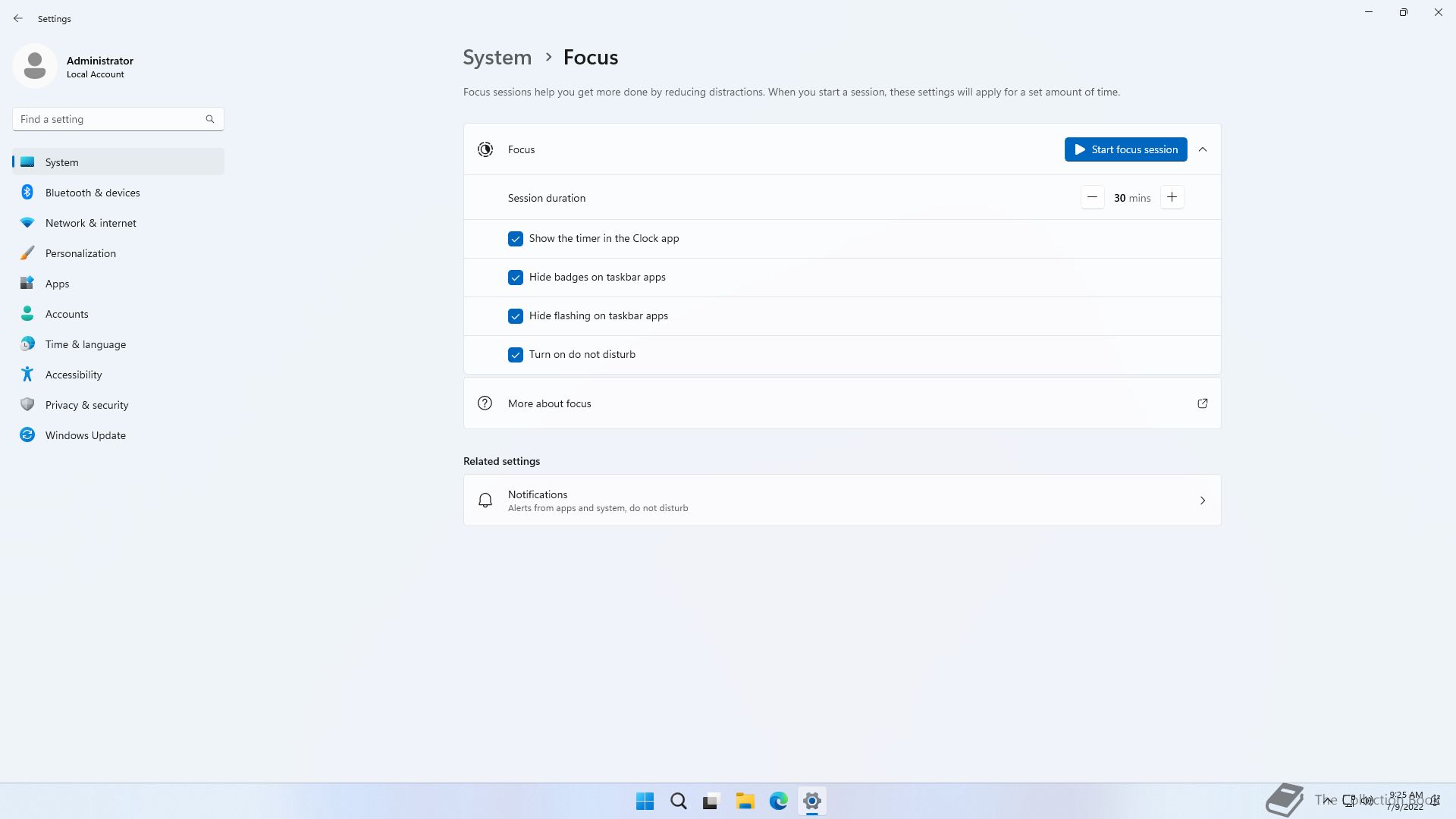
Task: Click the question mark icon beside More about focus
Action: click(485, 403)
